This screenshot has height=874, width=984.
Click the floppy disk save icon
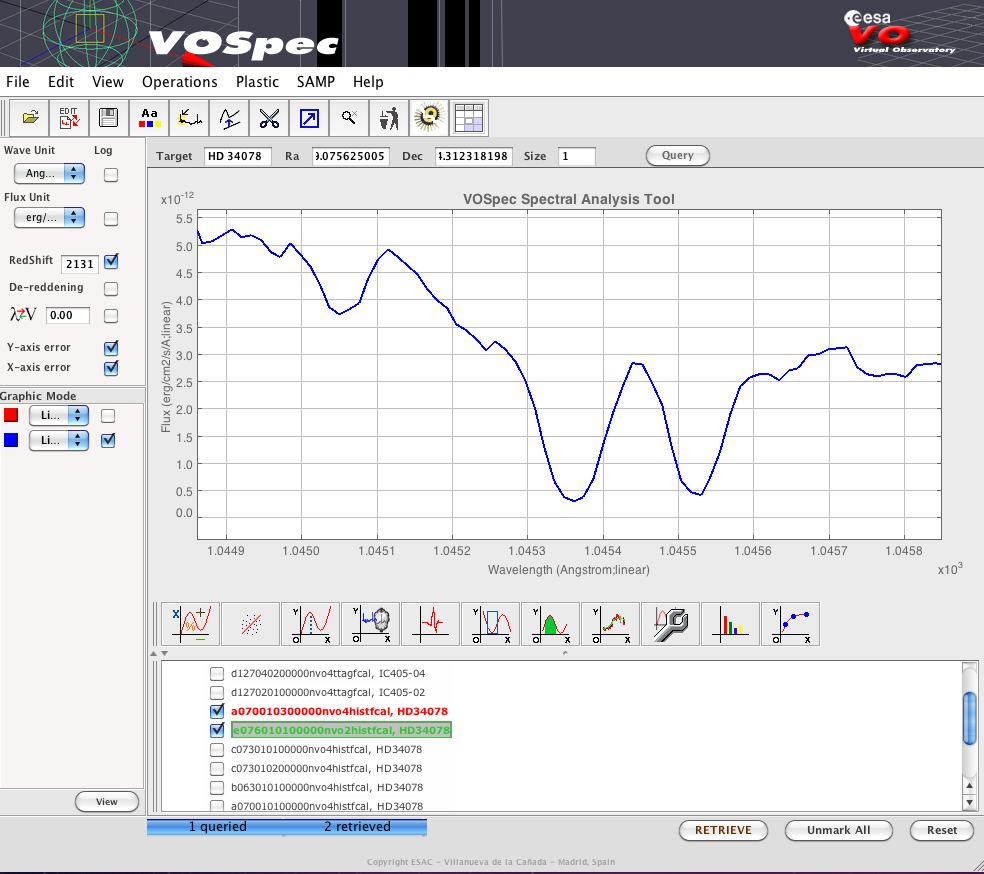[x=109, y=118]
